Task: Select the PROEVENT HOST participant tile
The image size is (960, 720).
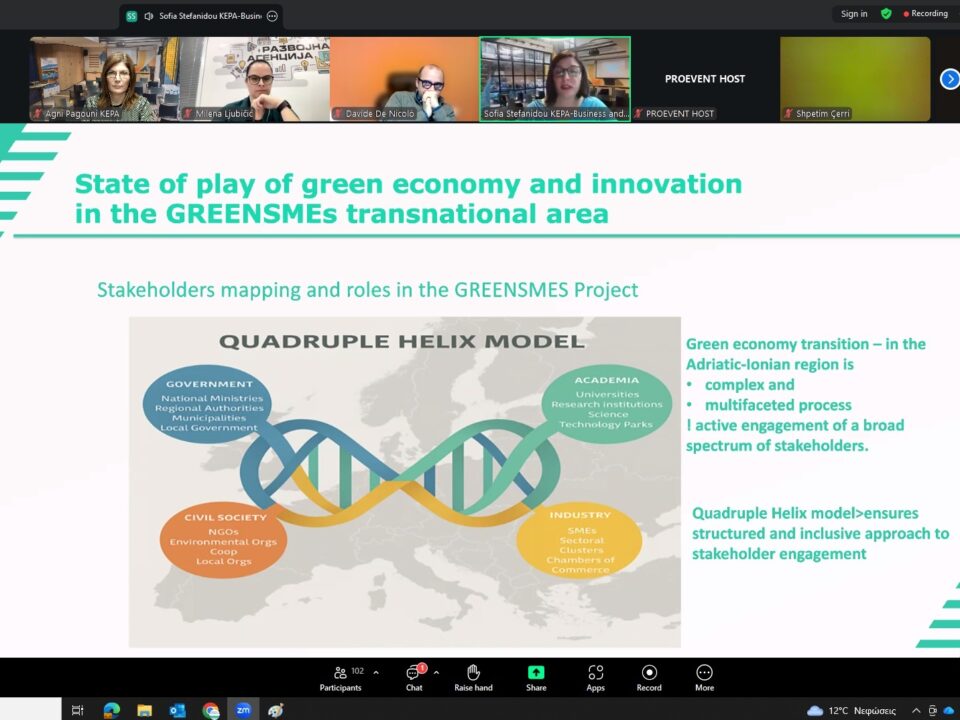Action: pos(705,79)
